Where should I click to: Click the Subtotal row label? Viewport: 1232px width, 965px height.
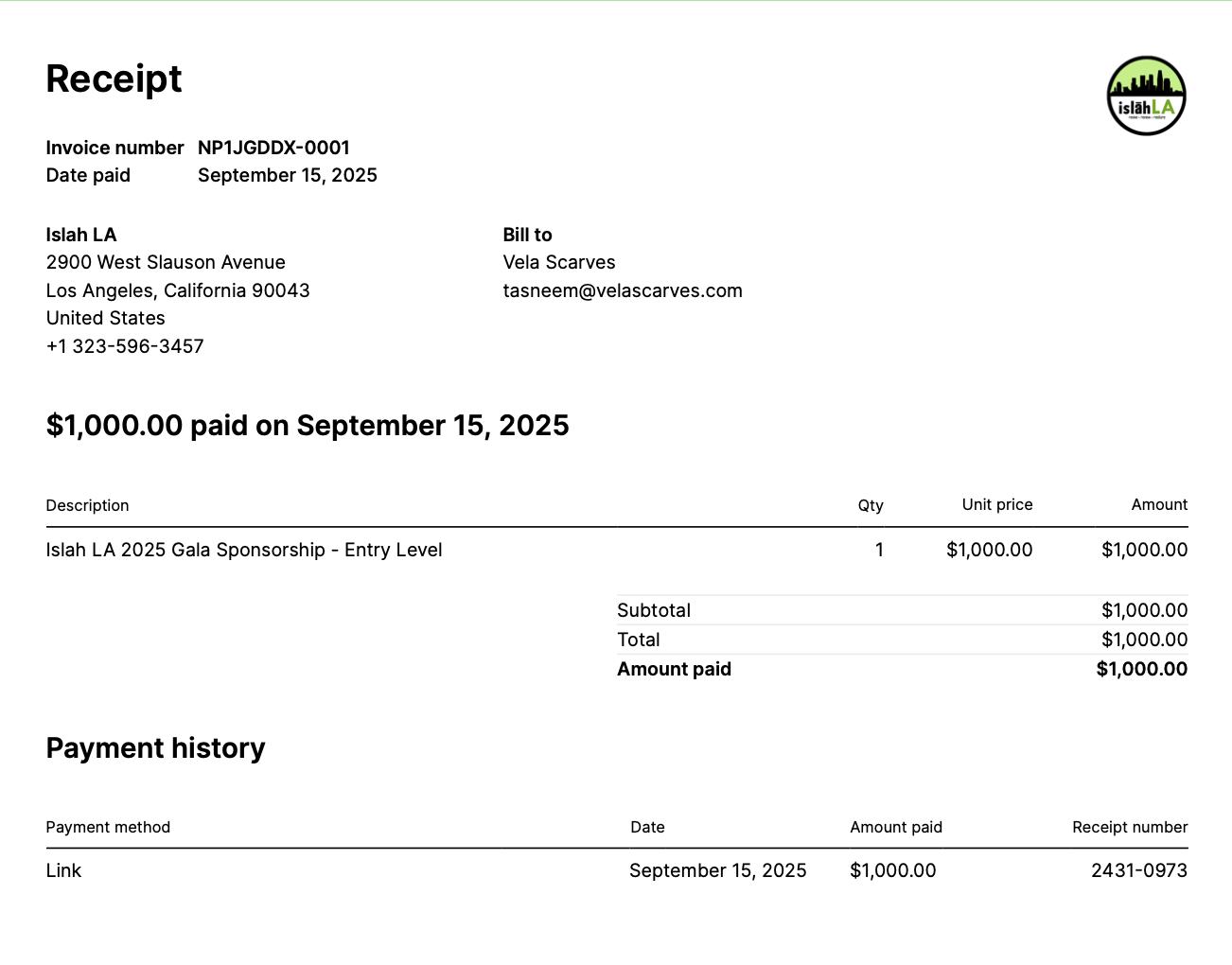click(654, 610)
